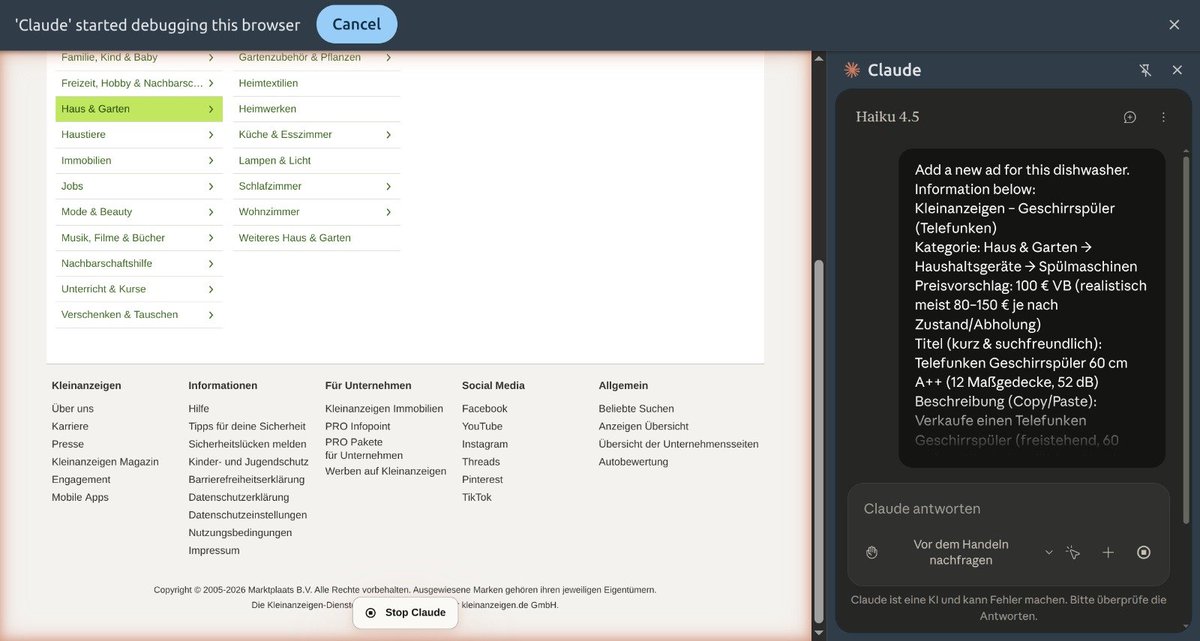Open Kleinanzeigen Immobilien link
The width and height of the screenshot is (1200, 641).
pyautogui.click(x=384, y=409)
